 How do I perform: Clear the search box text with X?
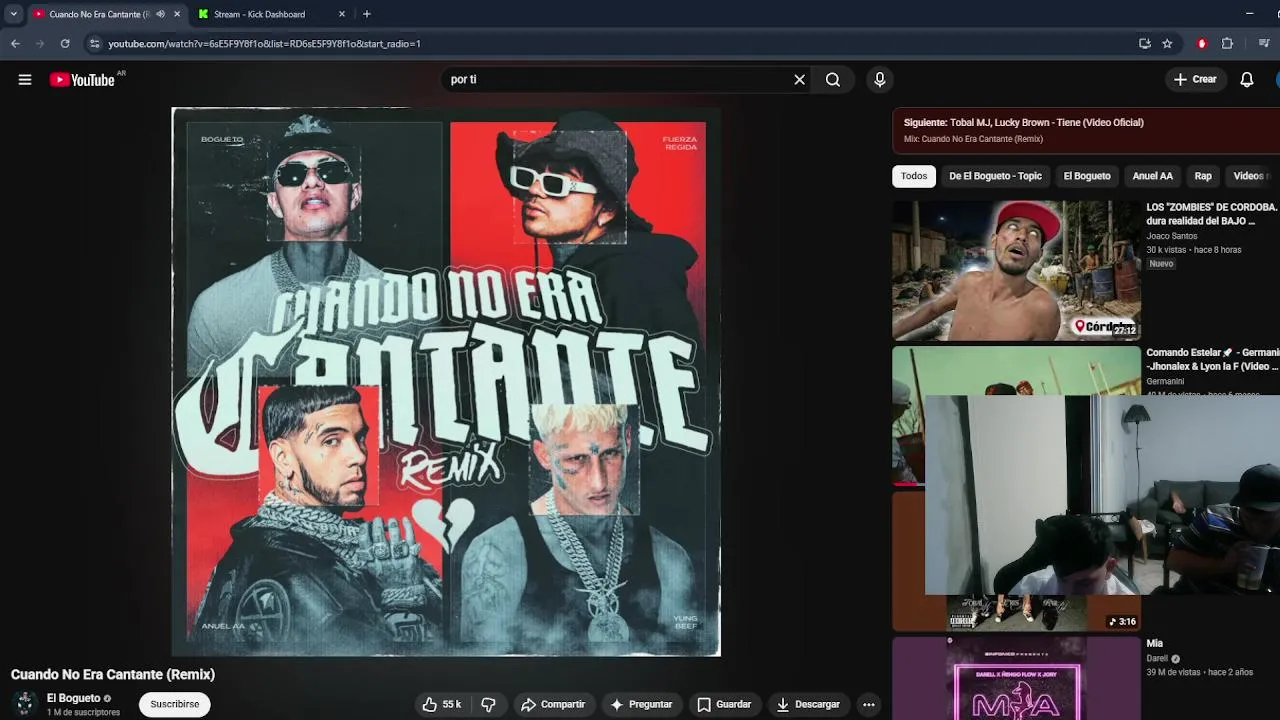click(799, 80)
